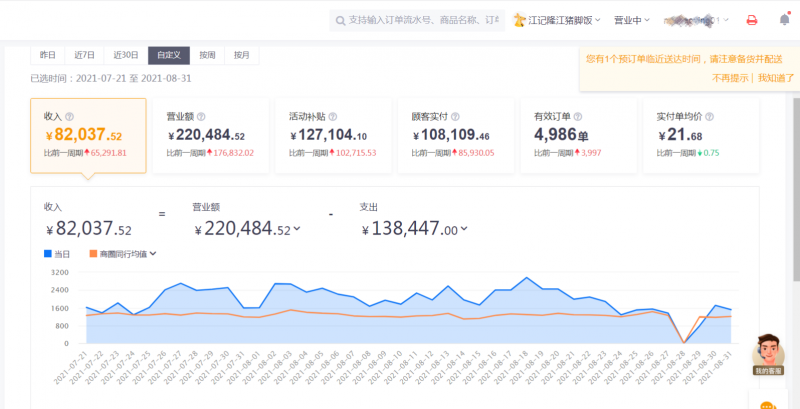Image resolution: width=800 pixels, height=409 pixels.
Task: Switch to the 按月 tab
Action: [x=241, y=56]
